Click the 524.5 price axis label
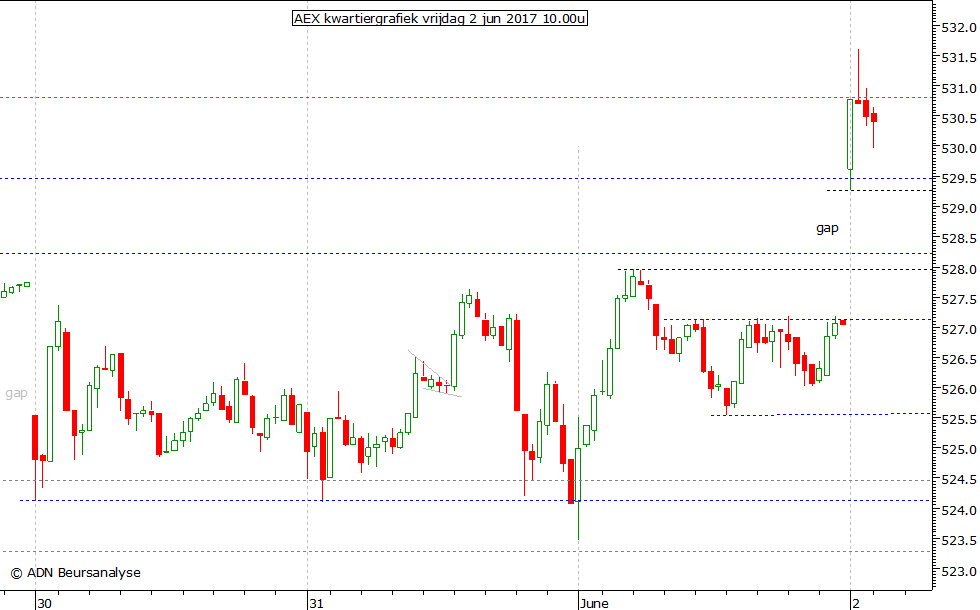The height and width of the screenshot is (610, 980). click(959, 480)
